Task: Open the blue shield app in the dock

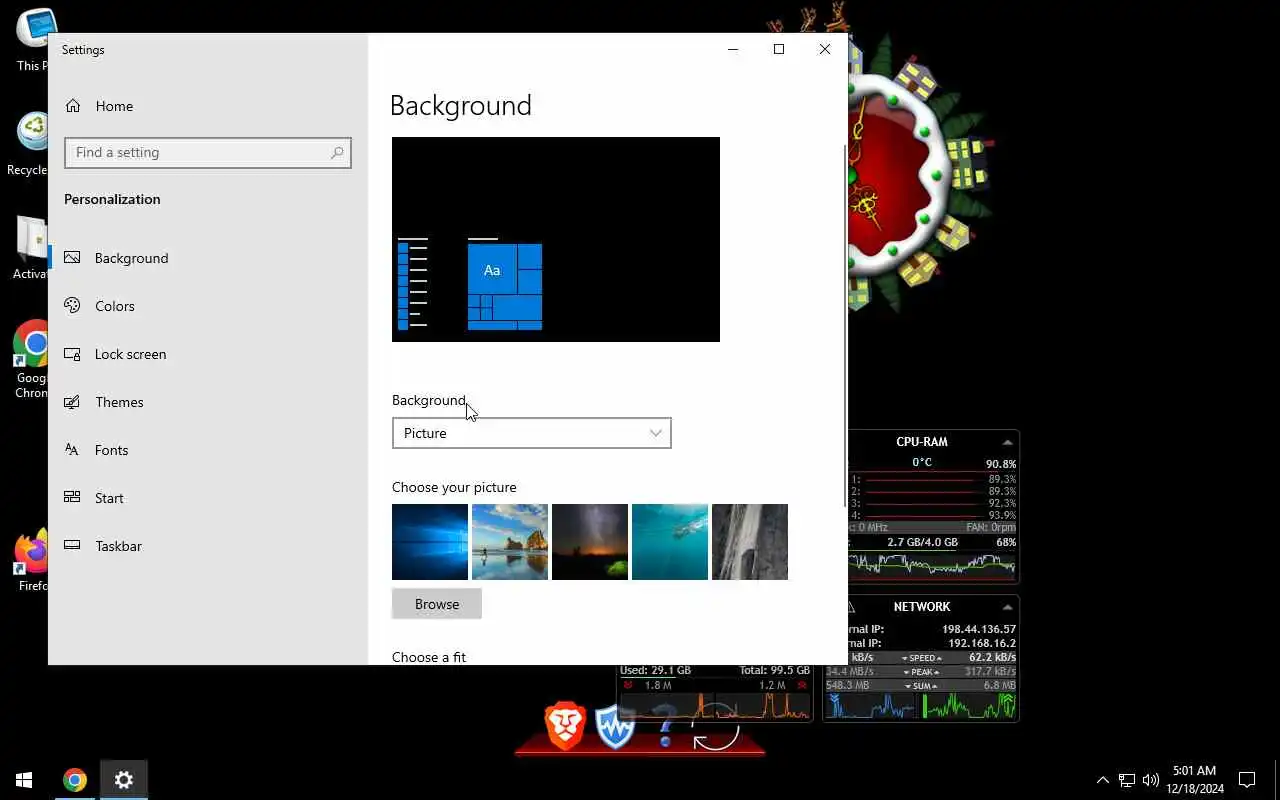Action: pyautogui.click(x=615, y=727)
